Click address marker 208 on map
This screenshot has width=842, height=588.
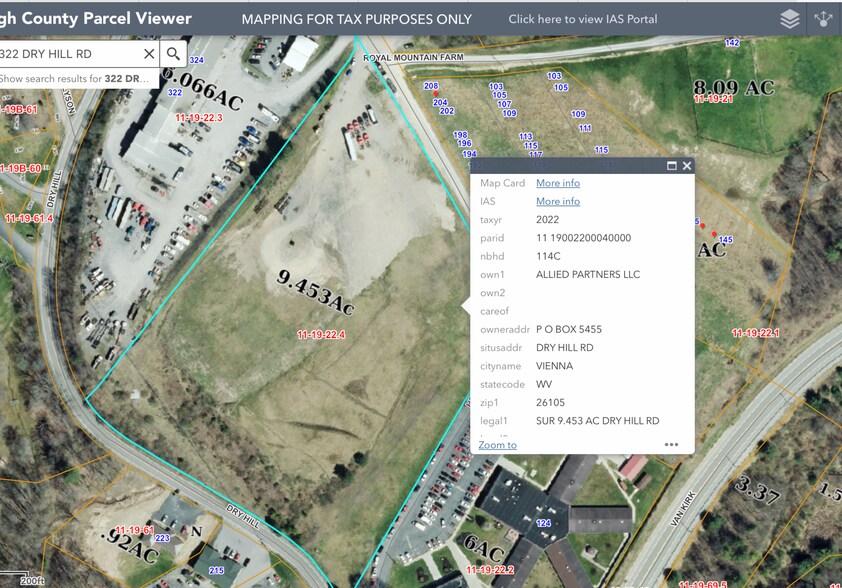coord(431,87)
